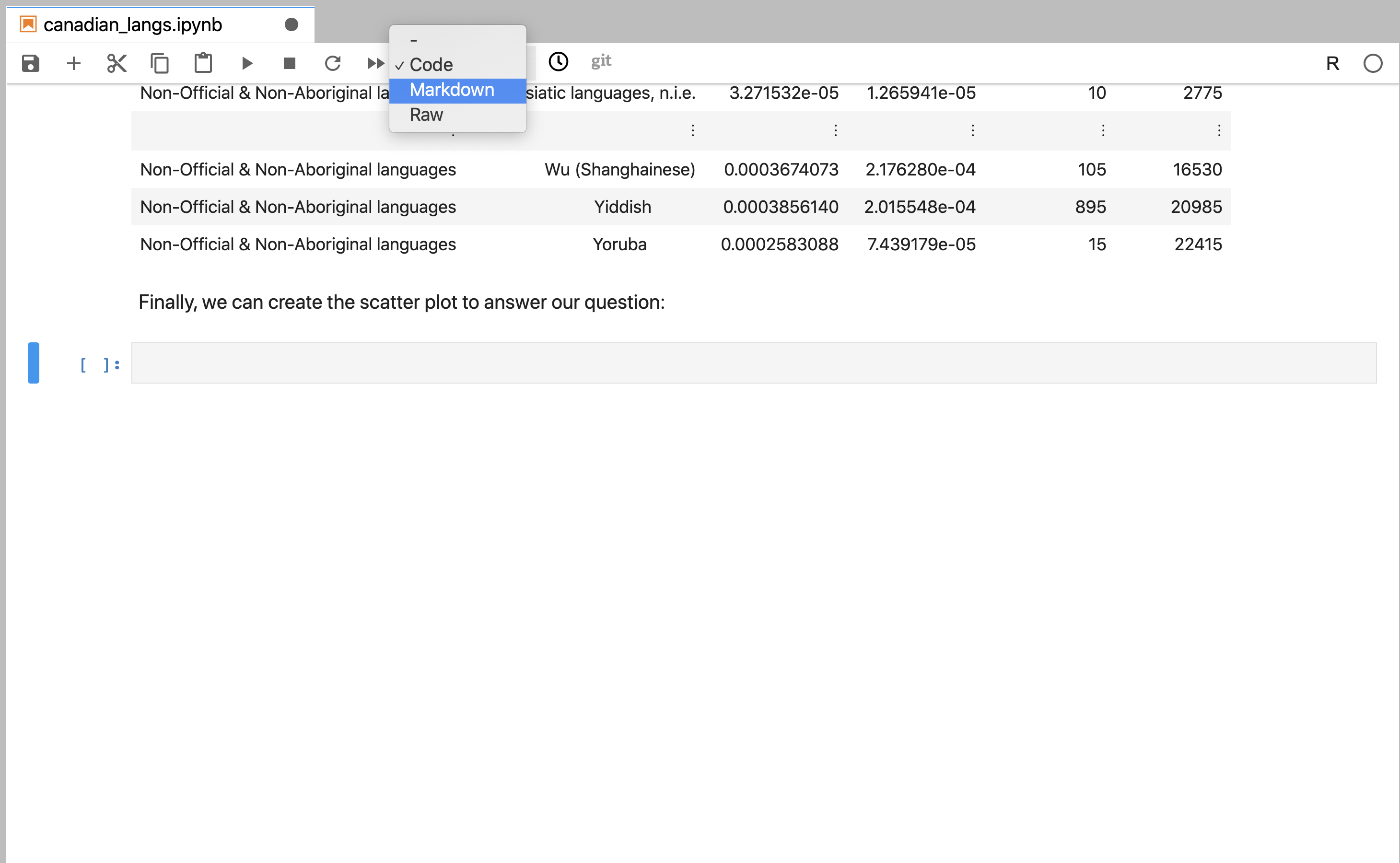Cut the selected cell with the scissors icon
This screenshot has width=1400, height=863.
117,63
